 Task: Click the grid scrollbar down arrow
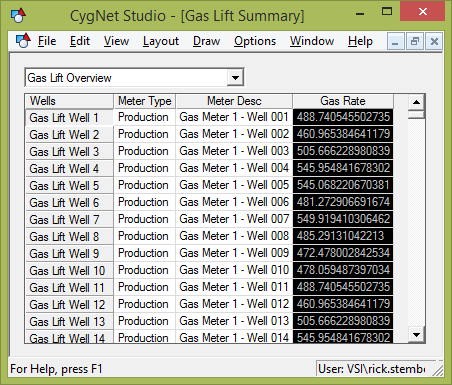pos(416,334)
